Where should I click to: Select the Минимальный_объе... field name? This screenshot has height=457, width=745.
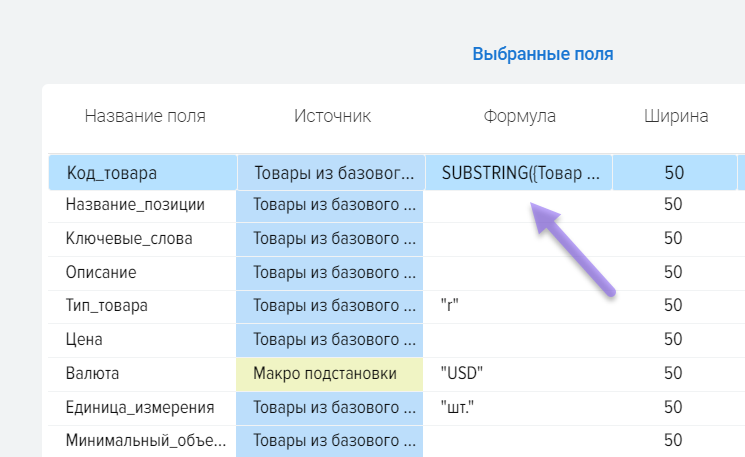point(145,440)
